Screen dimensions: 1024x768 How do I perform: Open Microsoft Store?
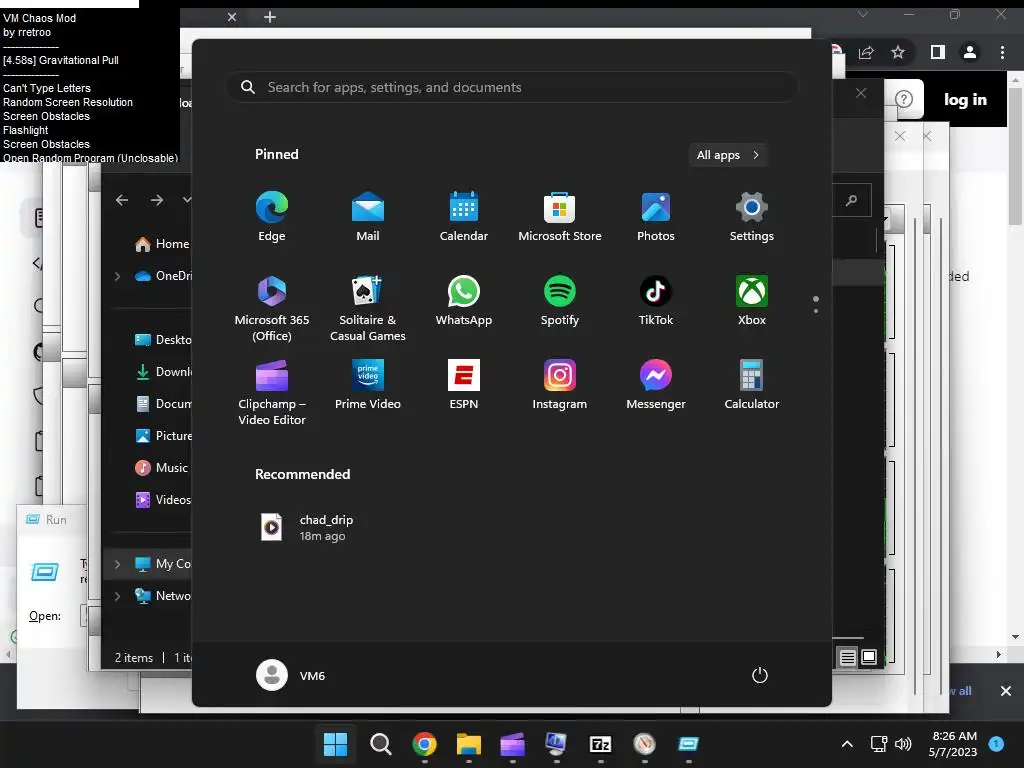click(560, 217)
